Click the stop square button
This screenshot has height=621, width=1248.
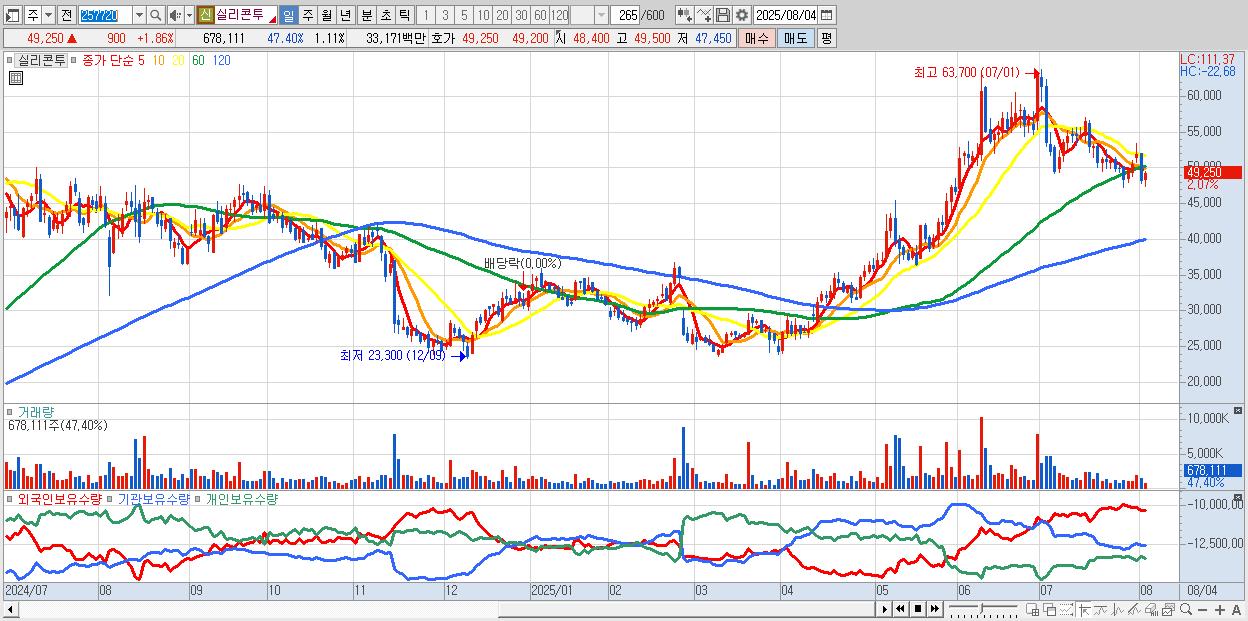click(918, 609)
